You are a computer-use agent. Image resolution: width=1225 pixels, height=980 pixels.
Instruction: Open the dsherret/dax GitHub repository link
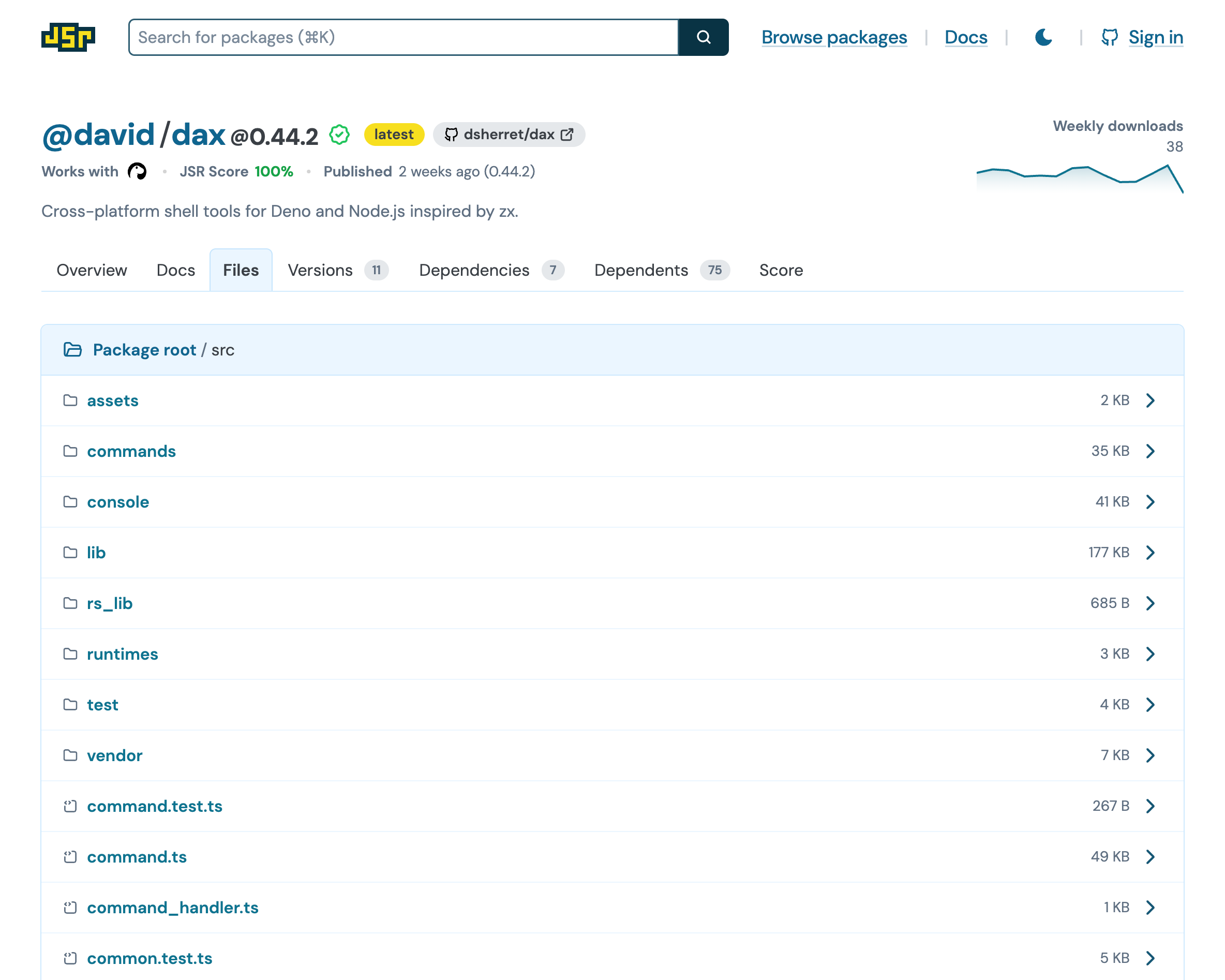(509, 135)
